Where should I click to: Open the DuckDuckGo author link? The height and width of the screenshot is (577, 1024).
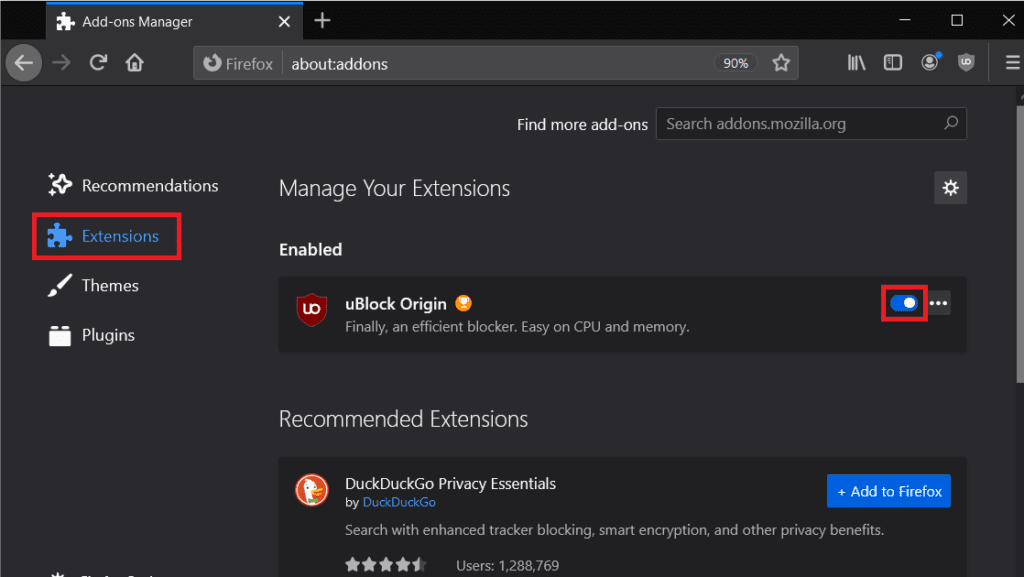398,502
